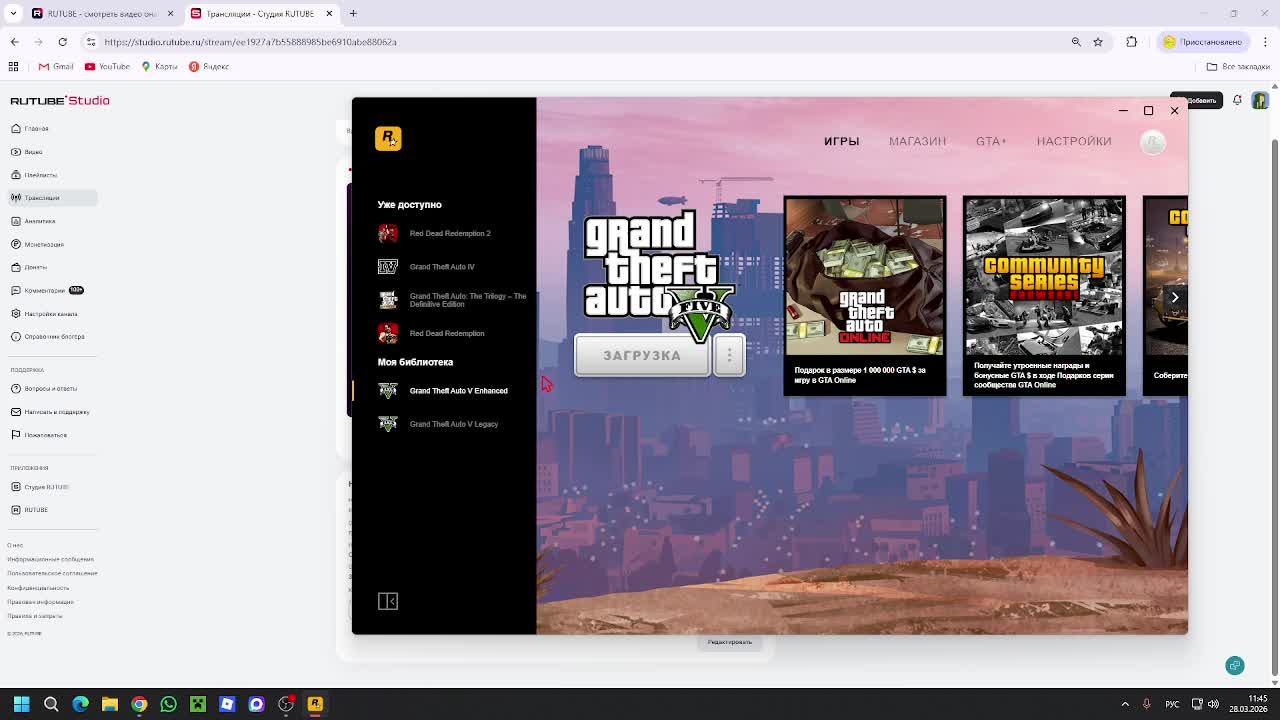1280x720 pixels.
Task: Click the ЗАГРУЗКА button
Action: [642, 356]
